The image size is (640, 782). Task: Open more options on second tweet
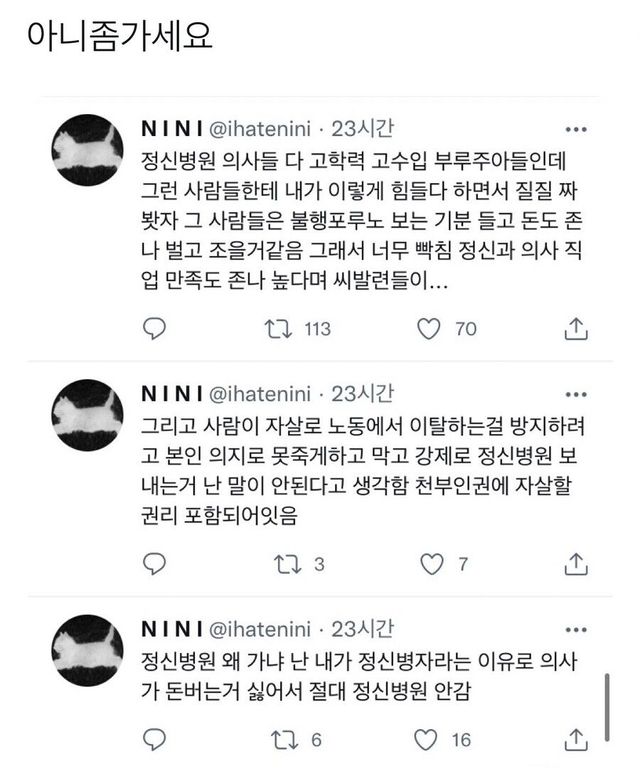(576, 395)
